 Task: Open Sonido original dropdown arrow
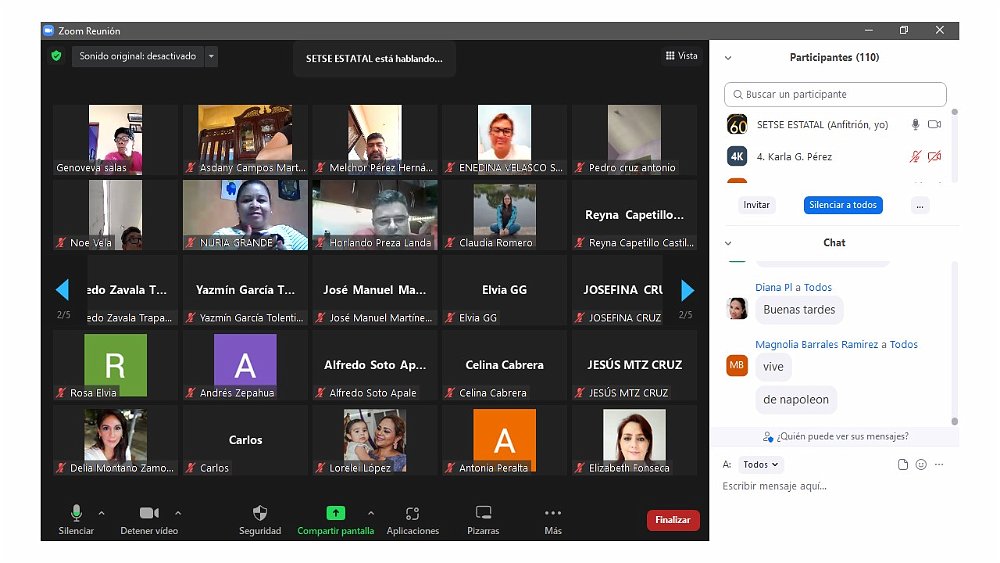coord(211,57)
